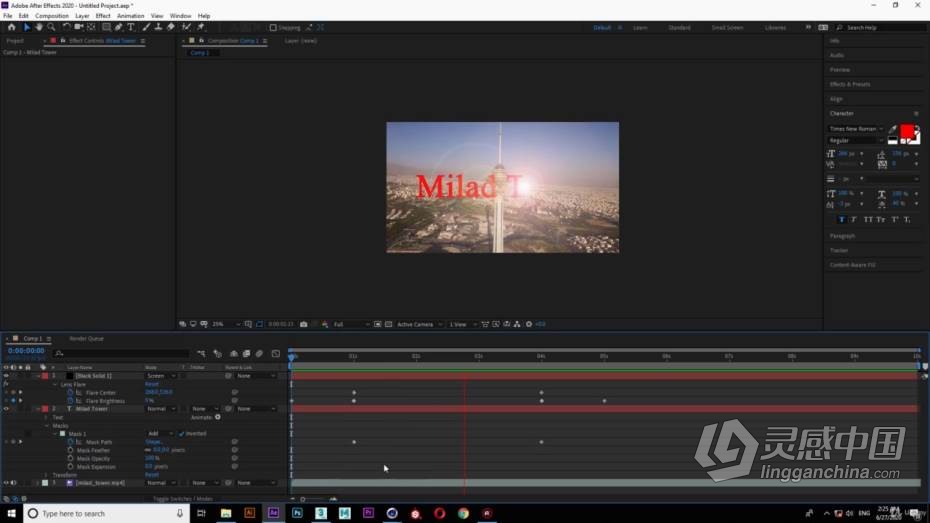This screenshot has width=930, height=523.
Task: Toggle Mask Feather stopwatch
Action: point(70,450)
